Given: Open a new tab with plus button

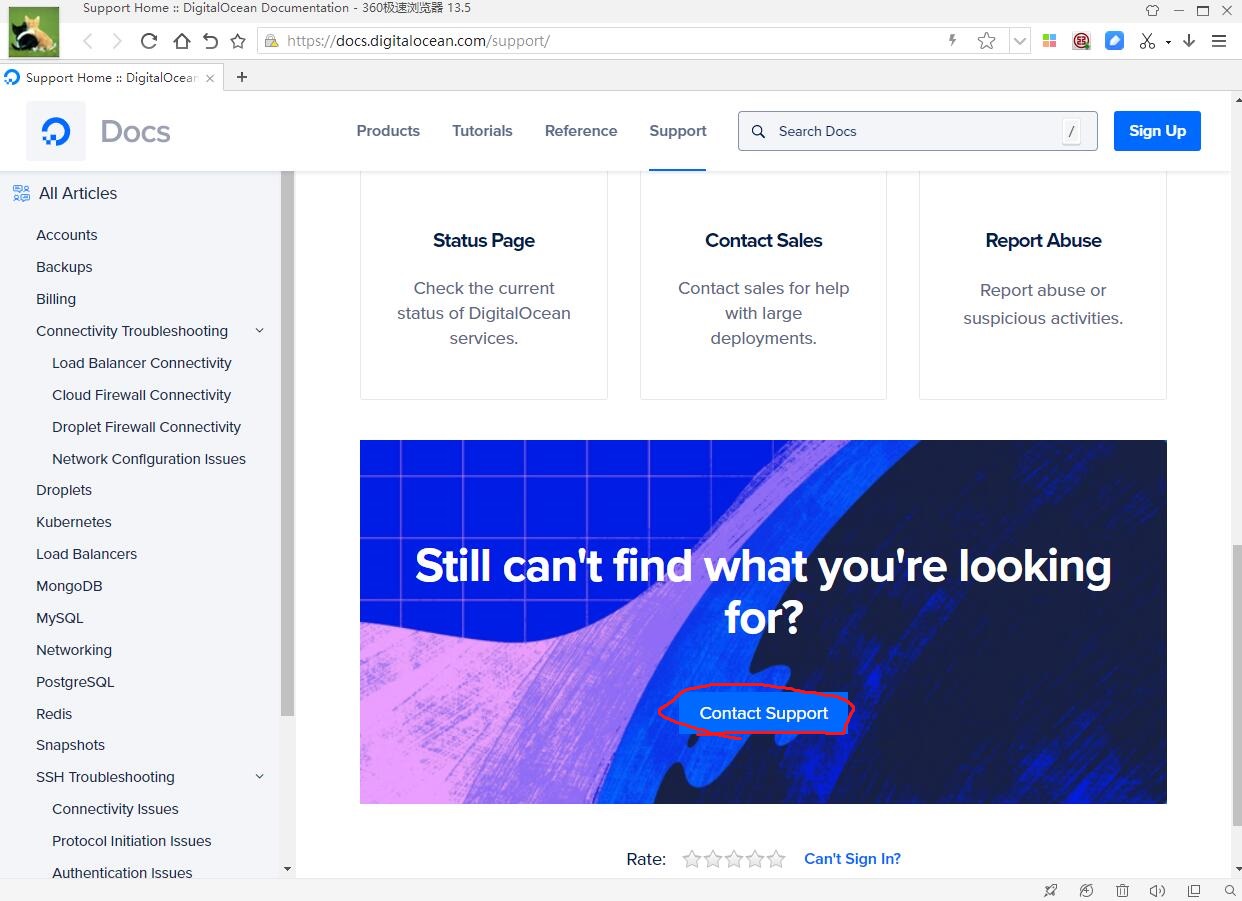Looking at the screenshot, I should [x=242, y=77].
